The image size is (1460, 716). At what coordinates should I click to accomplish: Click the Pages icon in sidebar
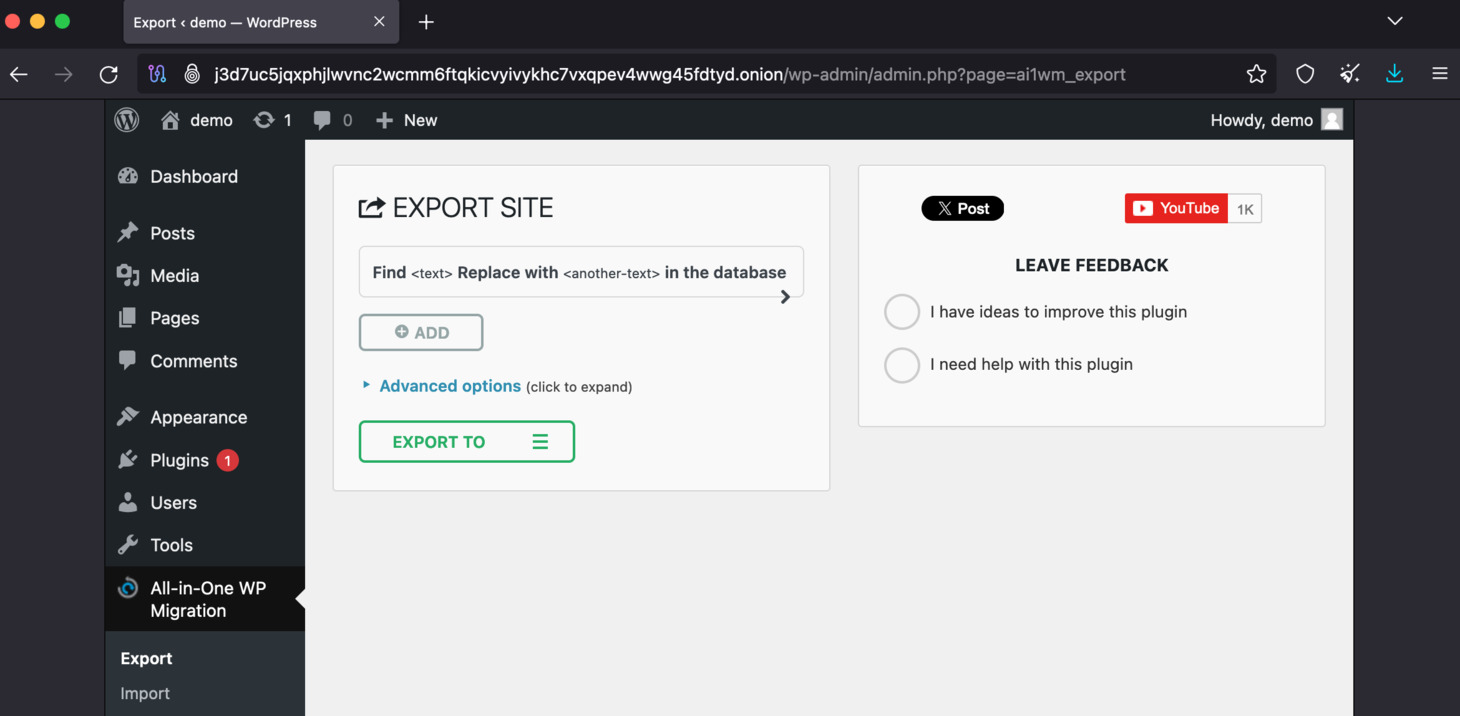point(128,318)
